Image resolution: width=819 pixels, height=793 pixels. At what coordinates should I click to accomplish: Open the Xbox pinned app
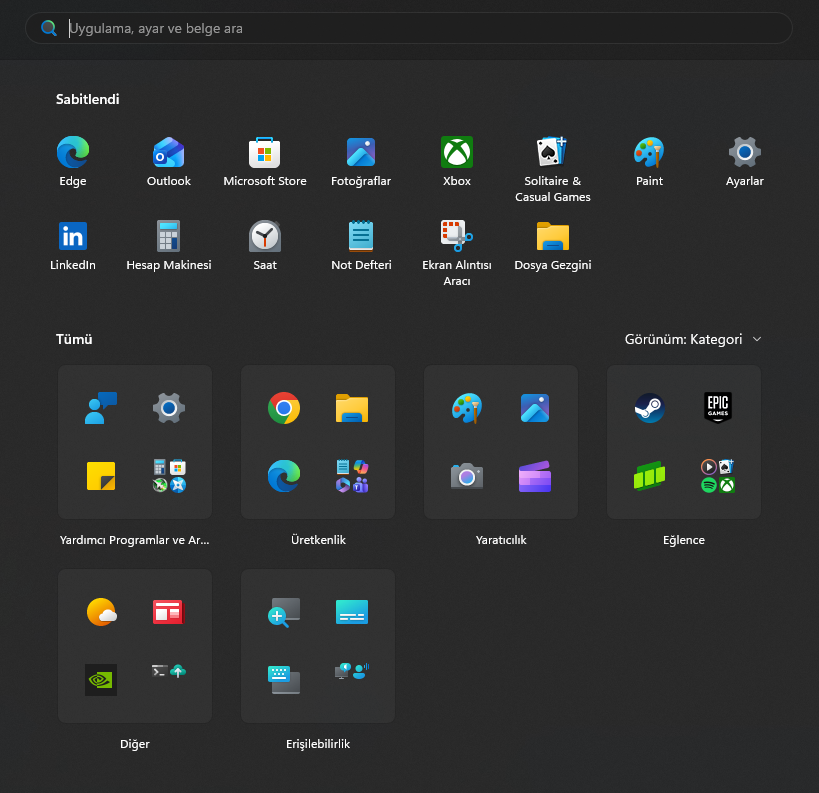tap(457, 161)
